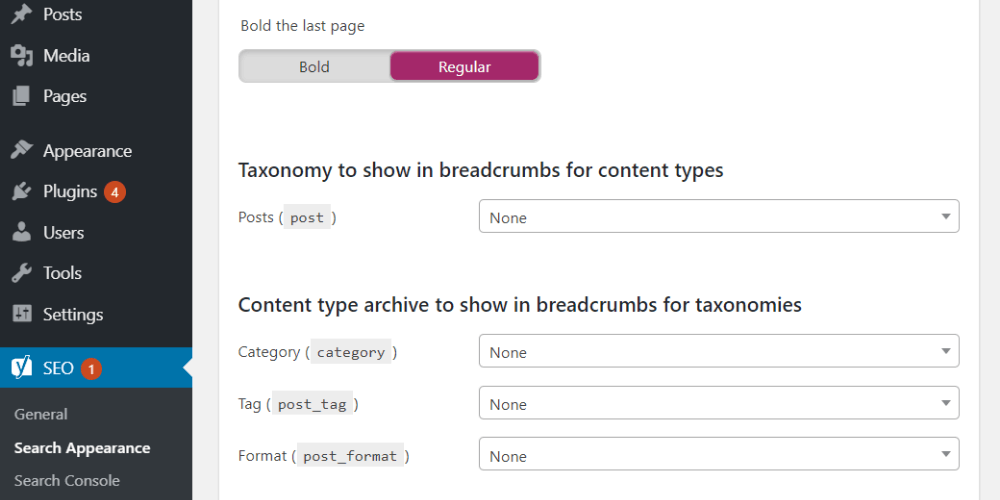Image resolution: width=1000 pixels, height=500 pixels.
Task: Go to Search Console submenu
Action: click(67, 480)
